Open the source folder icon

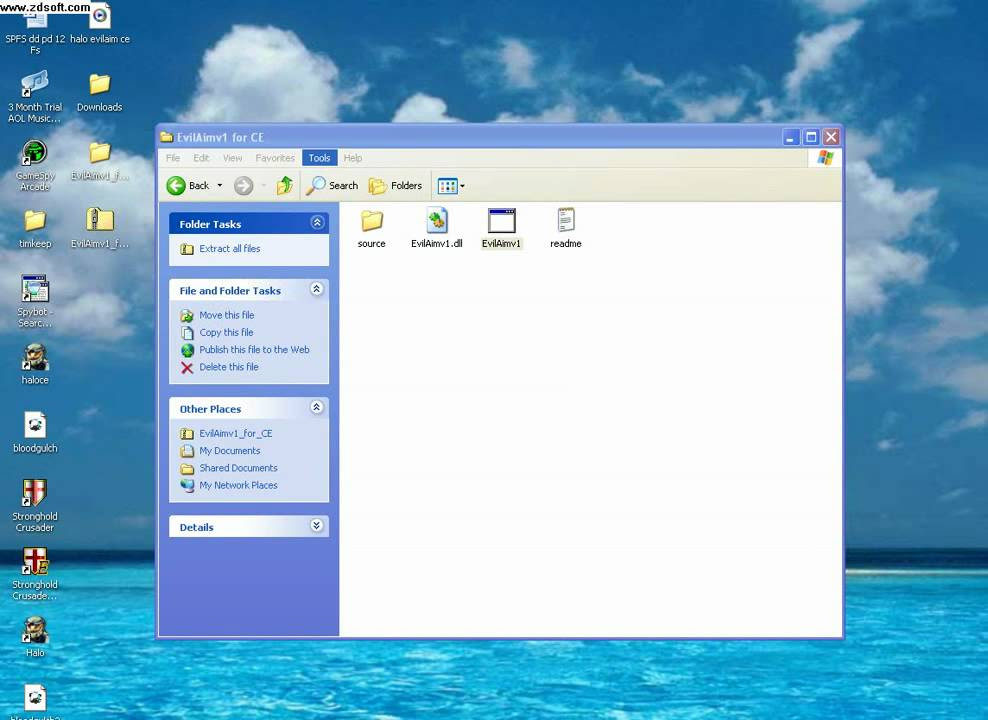(372, 220)
